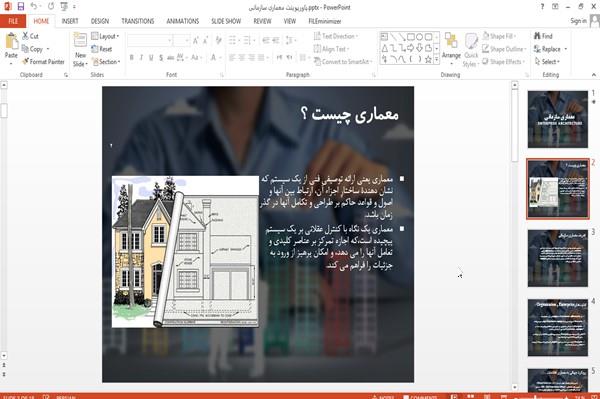Click the Paste clipboard icon
Image resolution: width=600 pixels, height=399 pixels.
coord(11,41)
